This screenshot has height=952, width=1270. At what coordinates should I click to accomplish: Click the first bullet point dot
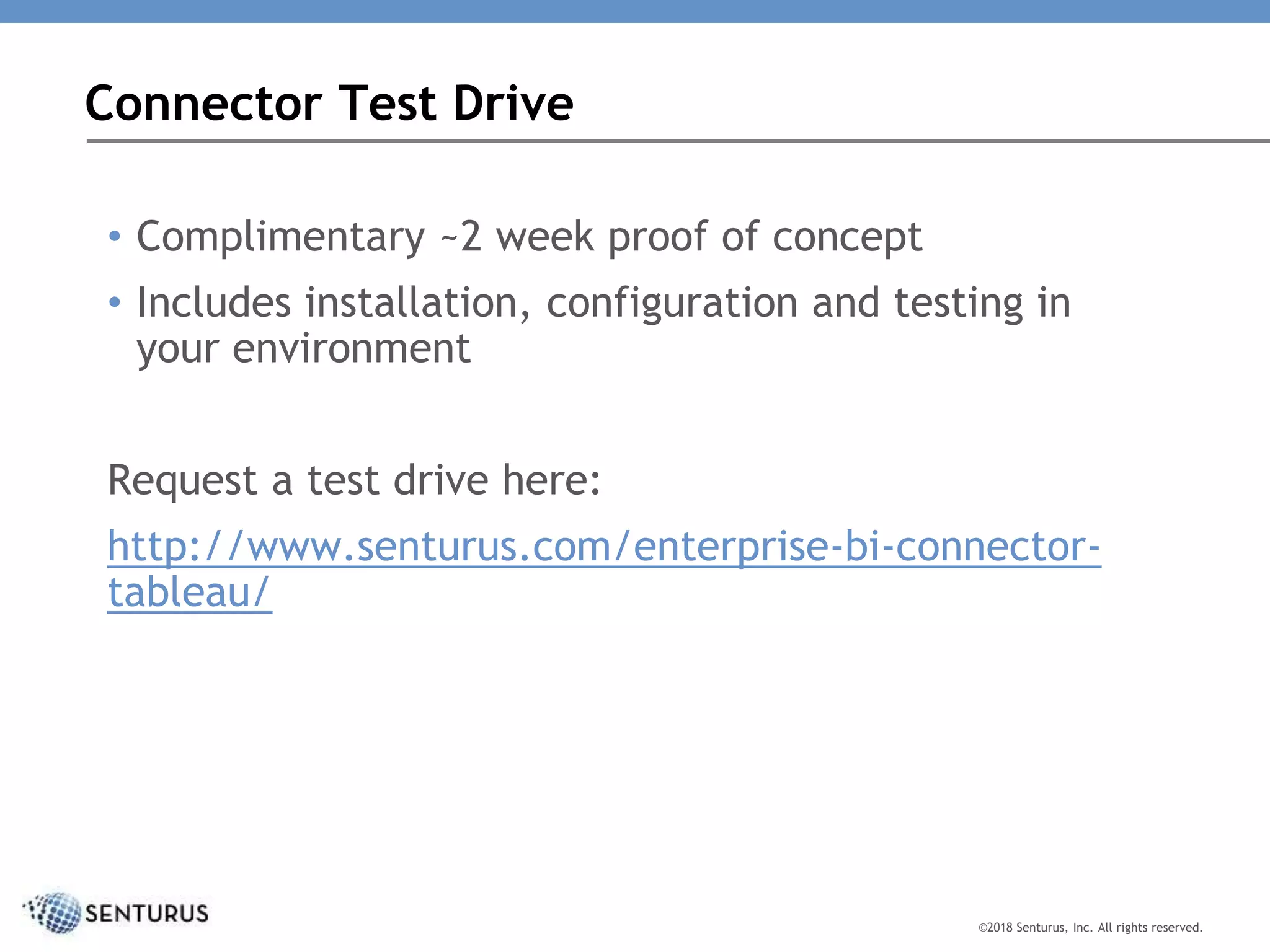114,236
